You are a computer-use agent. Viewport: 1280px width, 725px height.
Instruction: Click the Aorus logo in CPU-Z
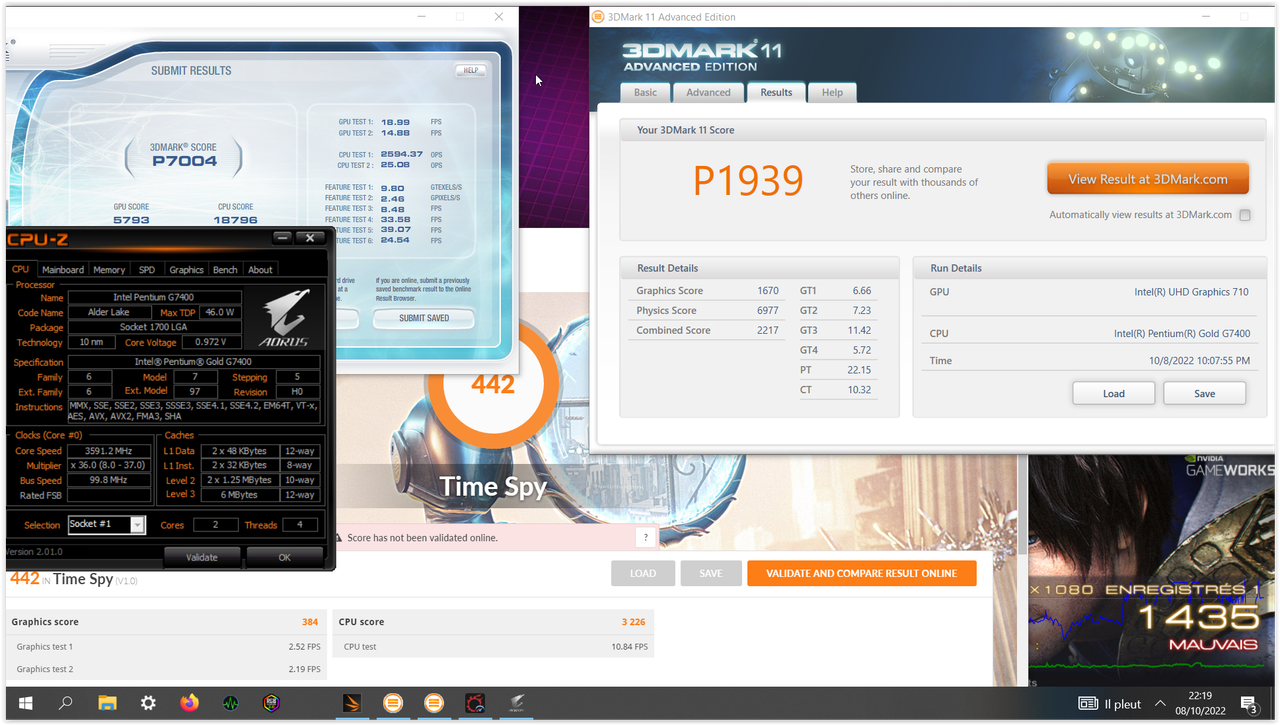(x=284, y=317)
